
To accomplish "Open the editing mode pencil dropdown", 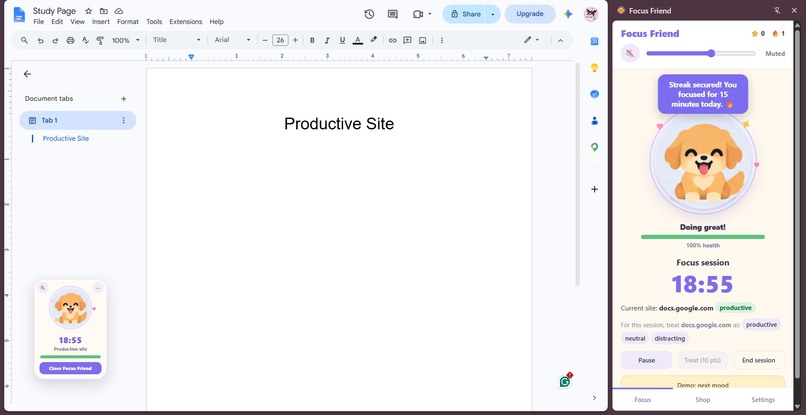I will (x=532, y=40).
